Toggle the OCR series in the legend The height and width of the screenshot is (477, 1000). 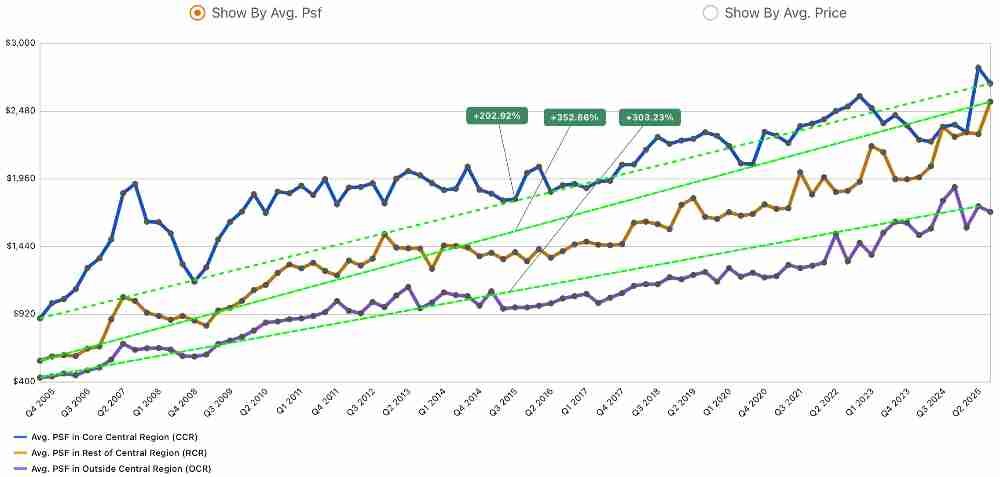point(121,467)
